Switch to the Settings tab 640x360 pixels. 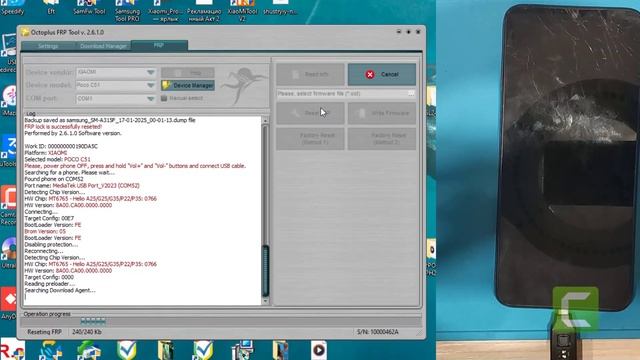click(48, 46)
